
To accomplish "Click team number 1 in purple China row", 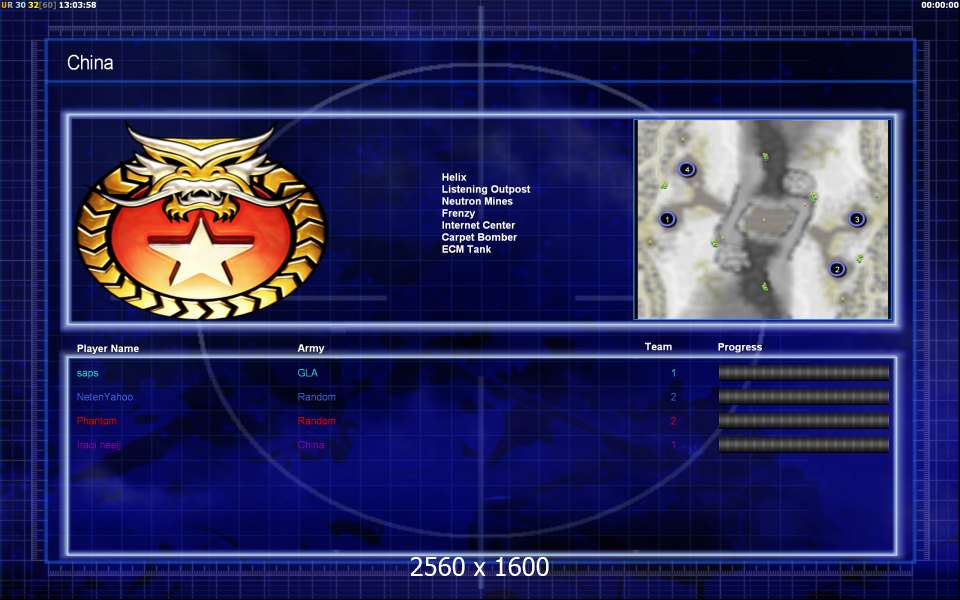I will [673, 445].
